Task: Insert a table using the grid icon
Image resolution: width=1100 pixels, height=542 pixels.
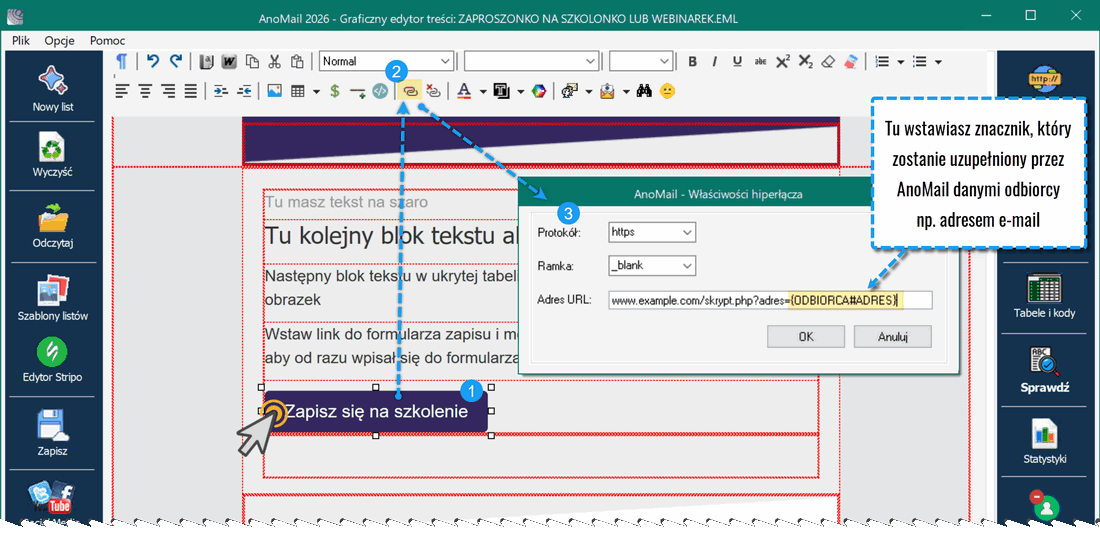Action: tap(297, 90)
